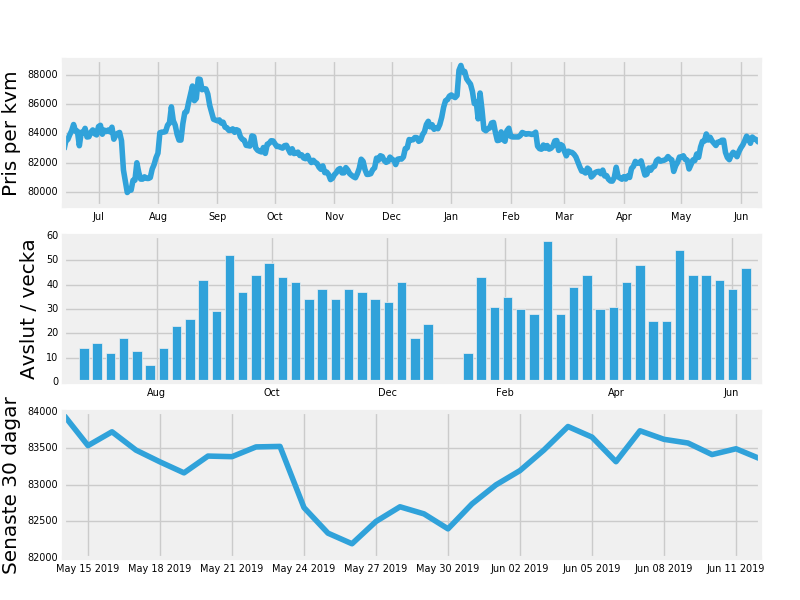This screenshot has height=600, width=800.
Task: Click the 'Avslut / vecka' axis title
Action: [x=28, y=309]
